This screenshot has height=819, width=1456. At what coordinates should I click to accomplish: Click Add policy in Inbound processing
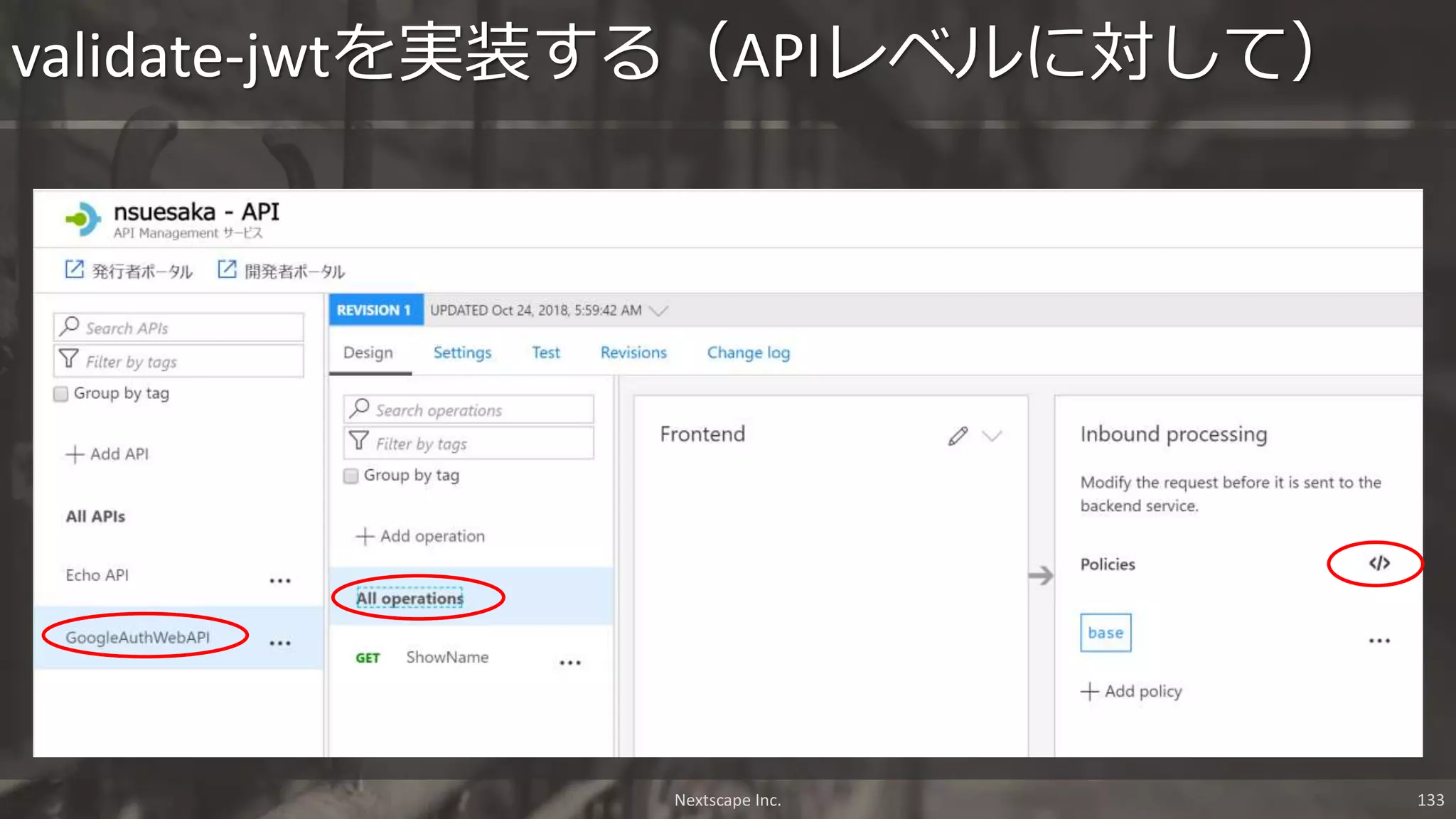(x=1131, y=691)
